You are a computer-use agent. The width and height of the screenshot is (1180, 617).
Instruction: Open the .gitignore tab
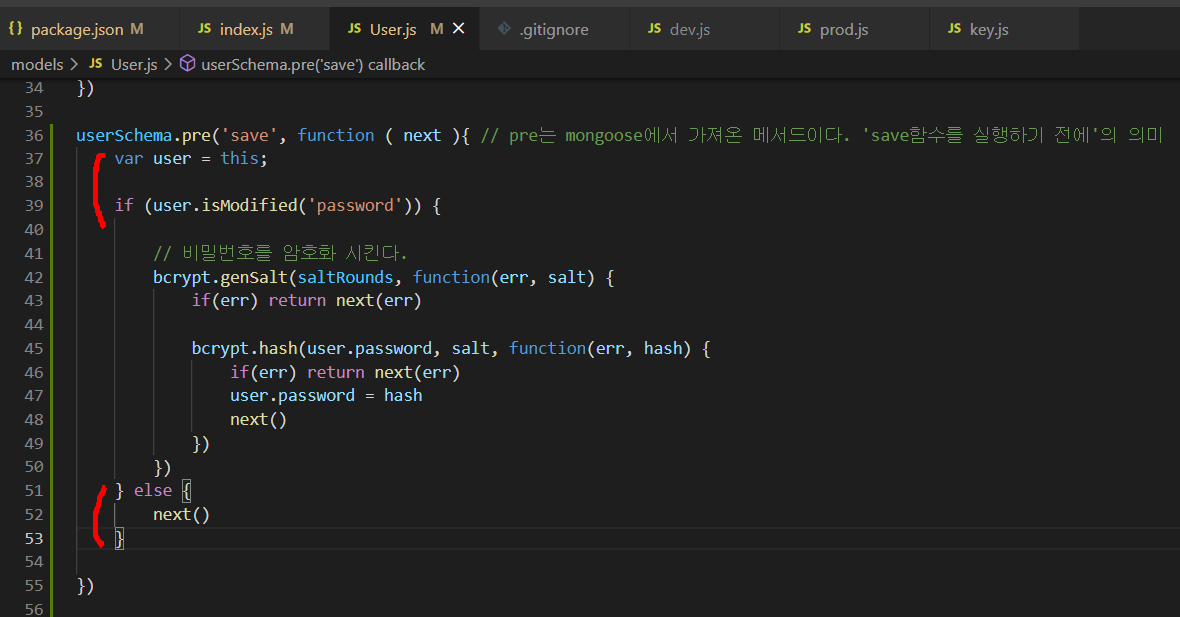click(553, 29)
